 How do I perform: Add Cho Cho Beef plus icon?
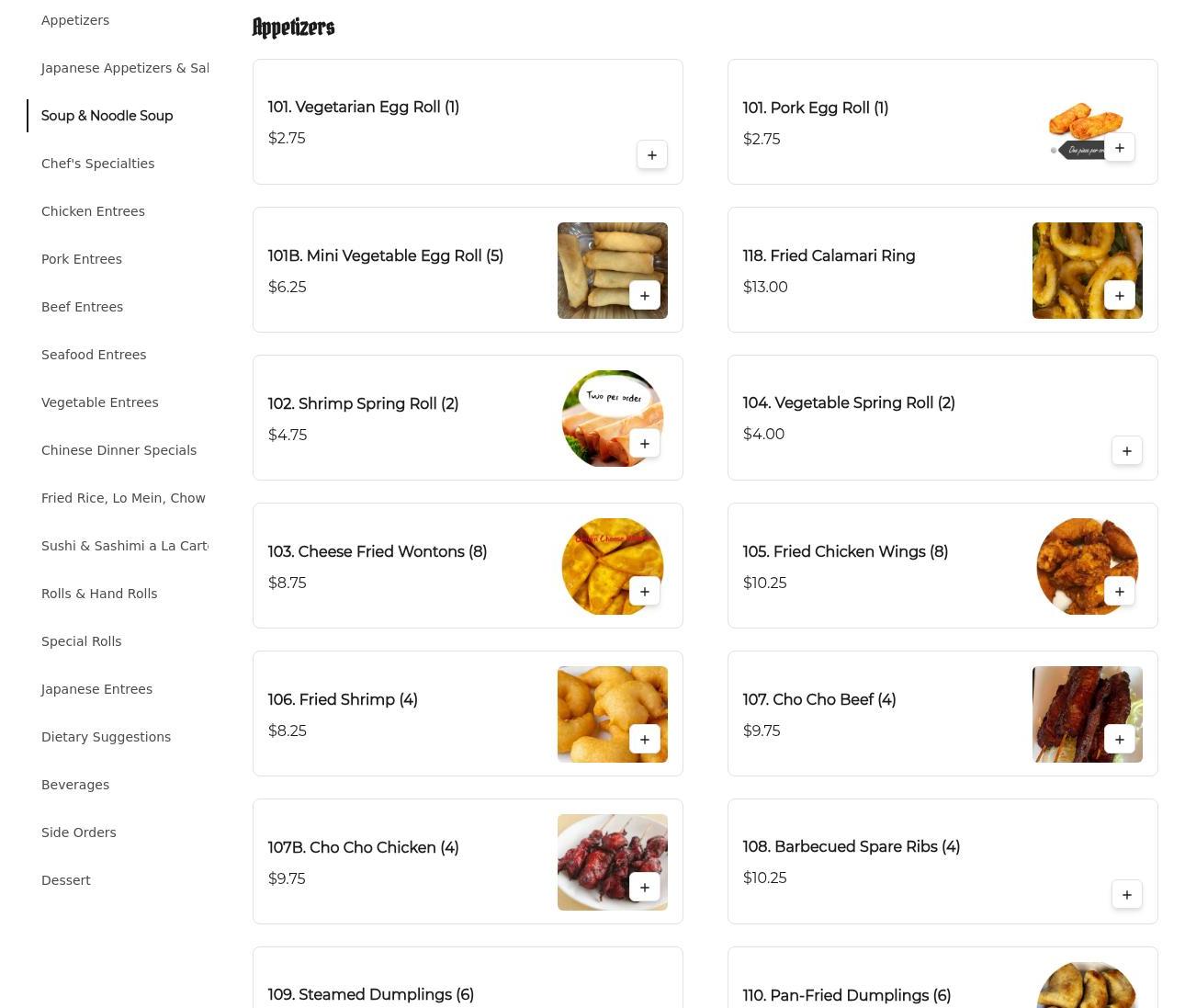pos(1120,740)
